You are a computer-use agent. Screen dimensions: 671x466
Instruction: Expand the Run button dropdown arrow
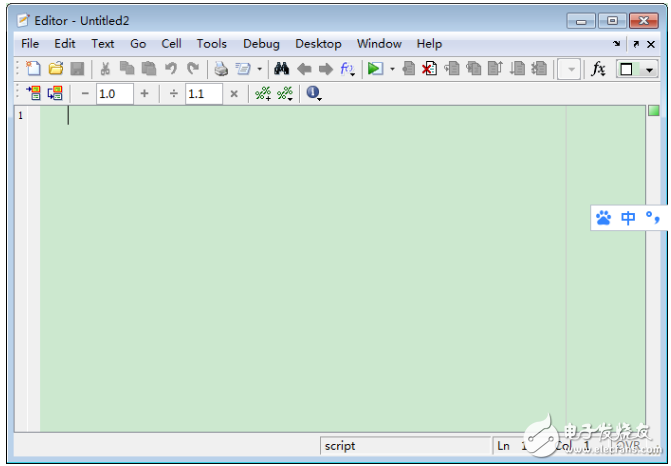[x=392, y=70]
